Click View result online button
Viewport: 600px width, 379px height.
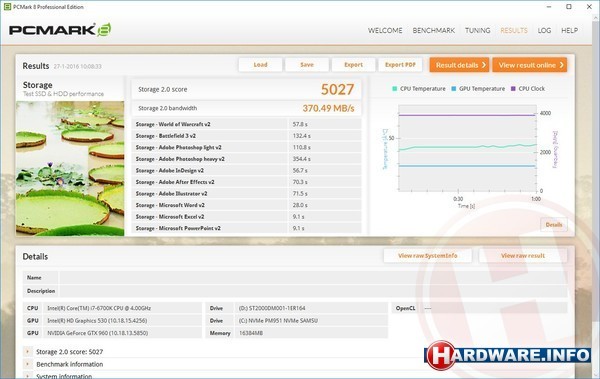[x=530, y=65]
